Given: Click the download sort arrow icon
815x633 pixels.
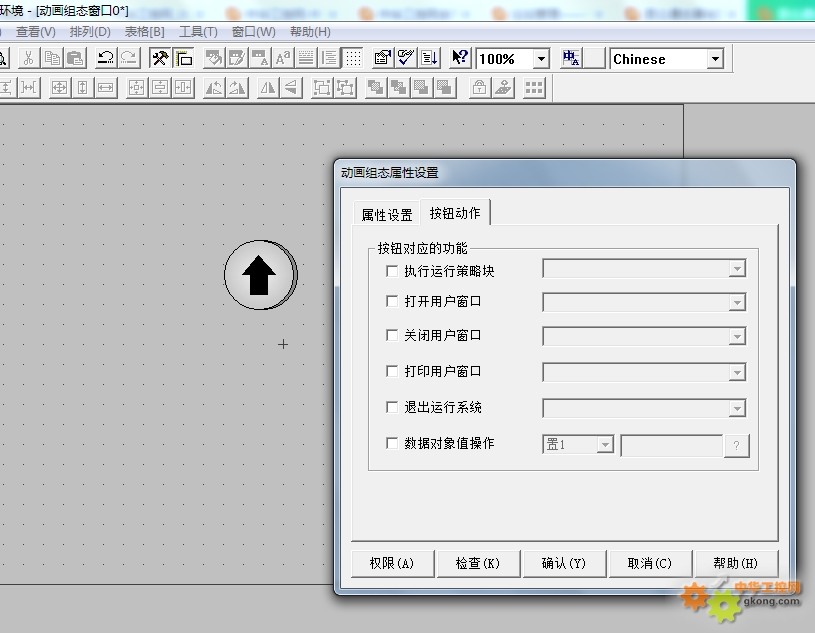Looking at the screenshot, I should click(429, 58).
